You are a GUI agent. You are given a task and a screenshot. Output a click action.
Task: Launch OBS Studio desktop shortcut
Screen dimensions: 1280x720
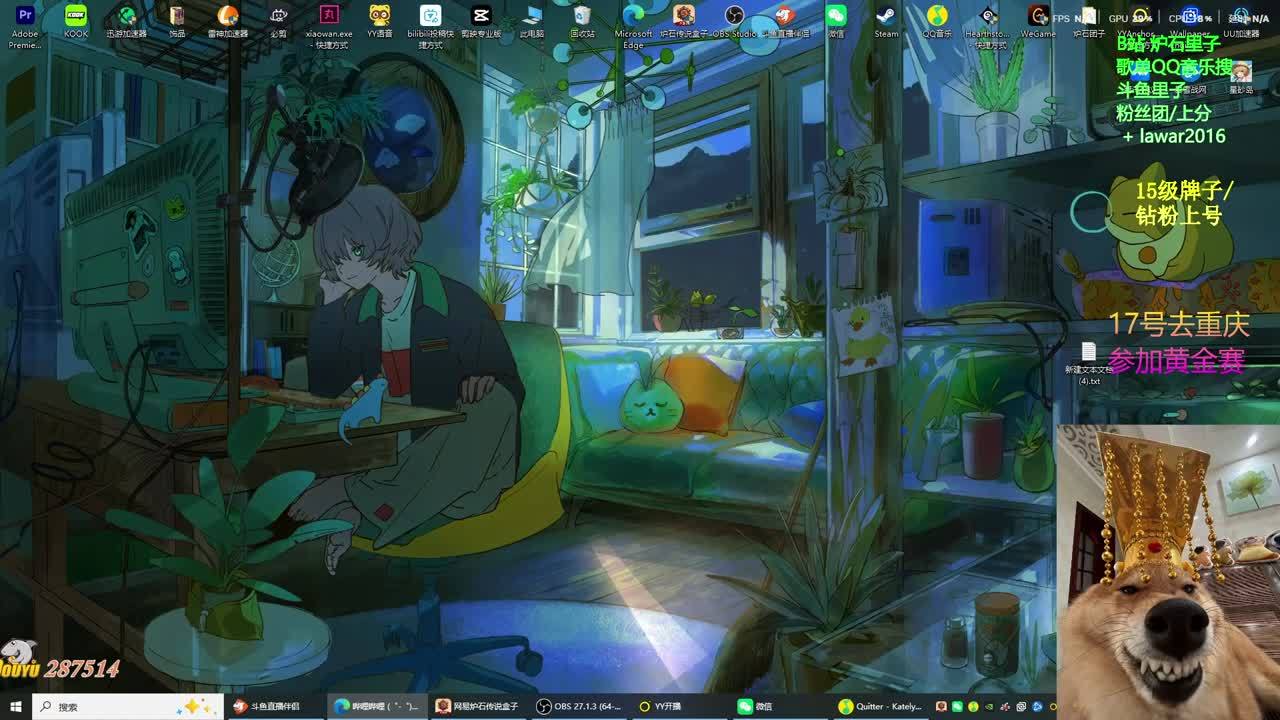tap(734, 17)
